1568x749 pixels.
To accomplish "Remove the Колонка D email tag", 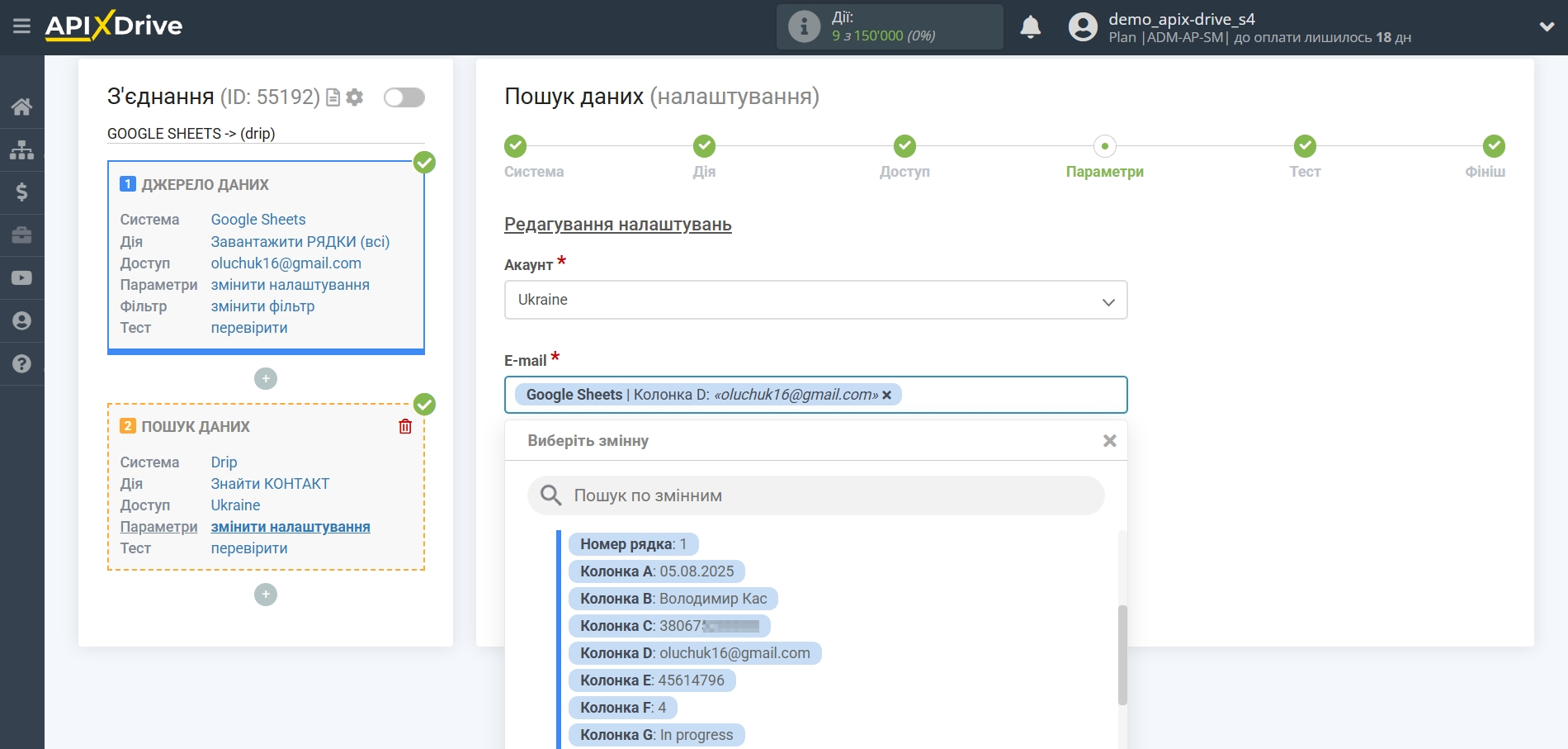I will (887, 396).
